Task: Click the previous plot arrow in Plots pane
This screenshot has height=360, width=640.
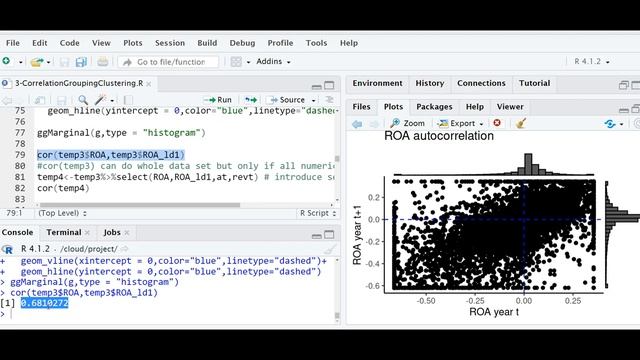Action: (357, 124)
